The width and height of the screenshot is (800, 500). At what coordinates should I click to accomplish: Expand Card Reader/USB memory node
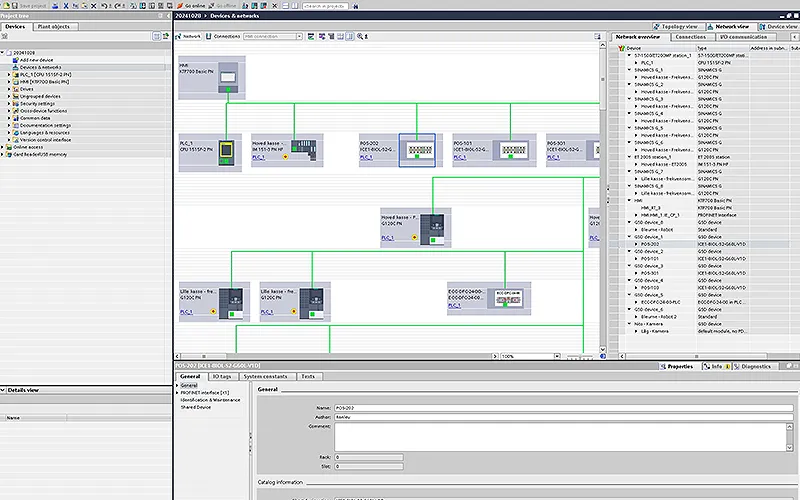[3, 154]
